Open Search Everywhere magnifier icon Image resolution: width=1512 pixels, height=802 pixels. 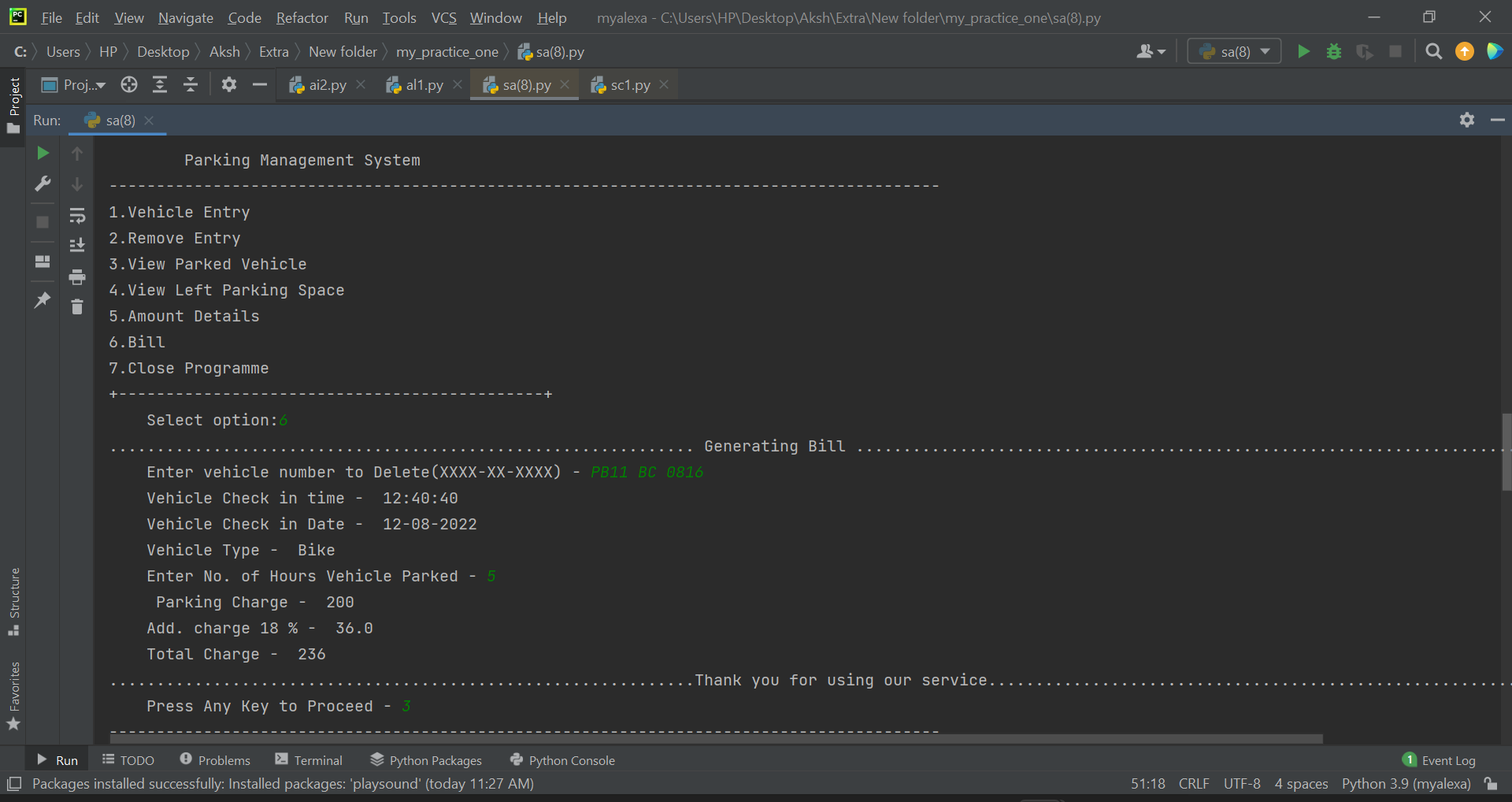click(x=1434, y=52)
